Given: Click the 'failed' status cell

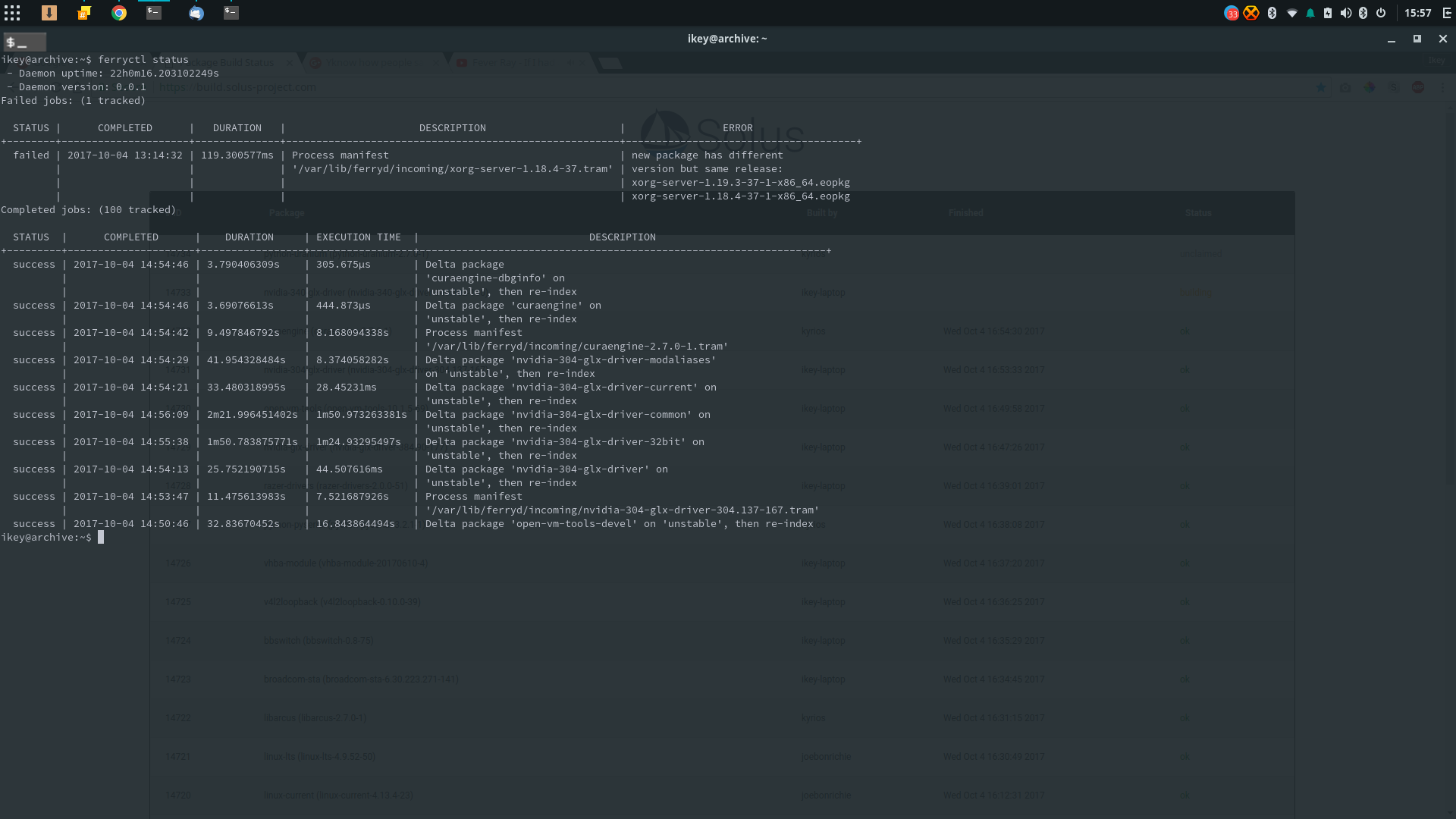Looking at the screenshot, I should coord(31,155).
